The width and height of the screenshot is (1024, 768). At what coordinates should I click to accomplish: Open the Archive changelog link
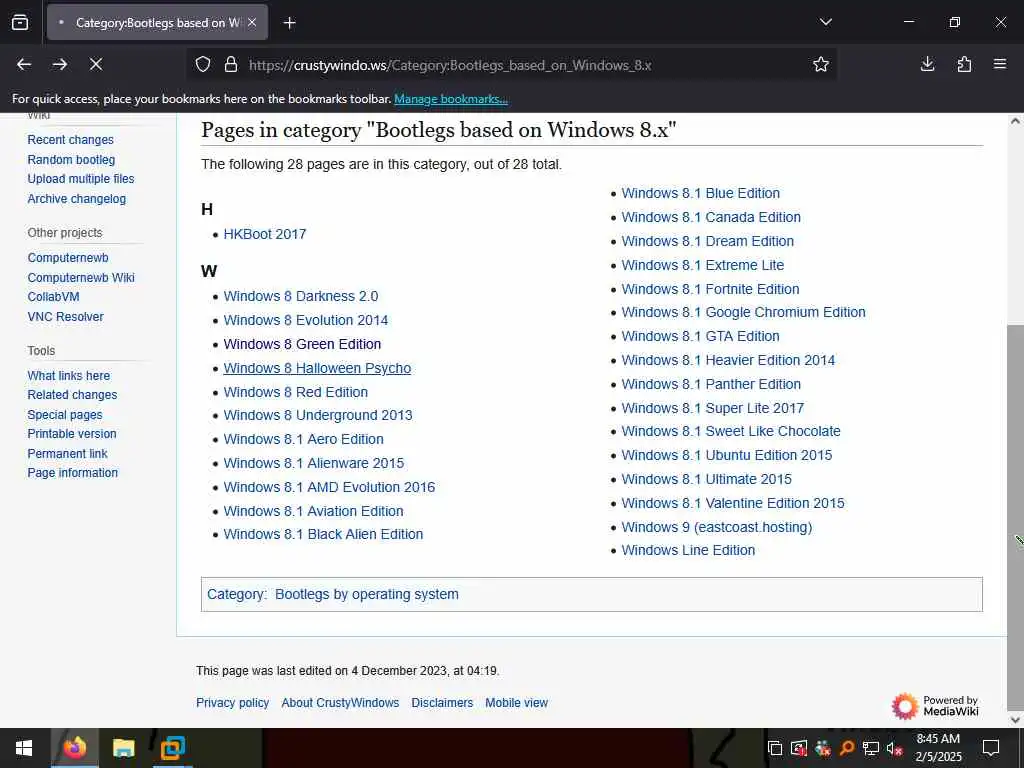76,199
